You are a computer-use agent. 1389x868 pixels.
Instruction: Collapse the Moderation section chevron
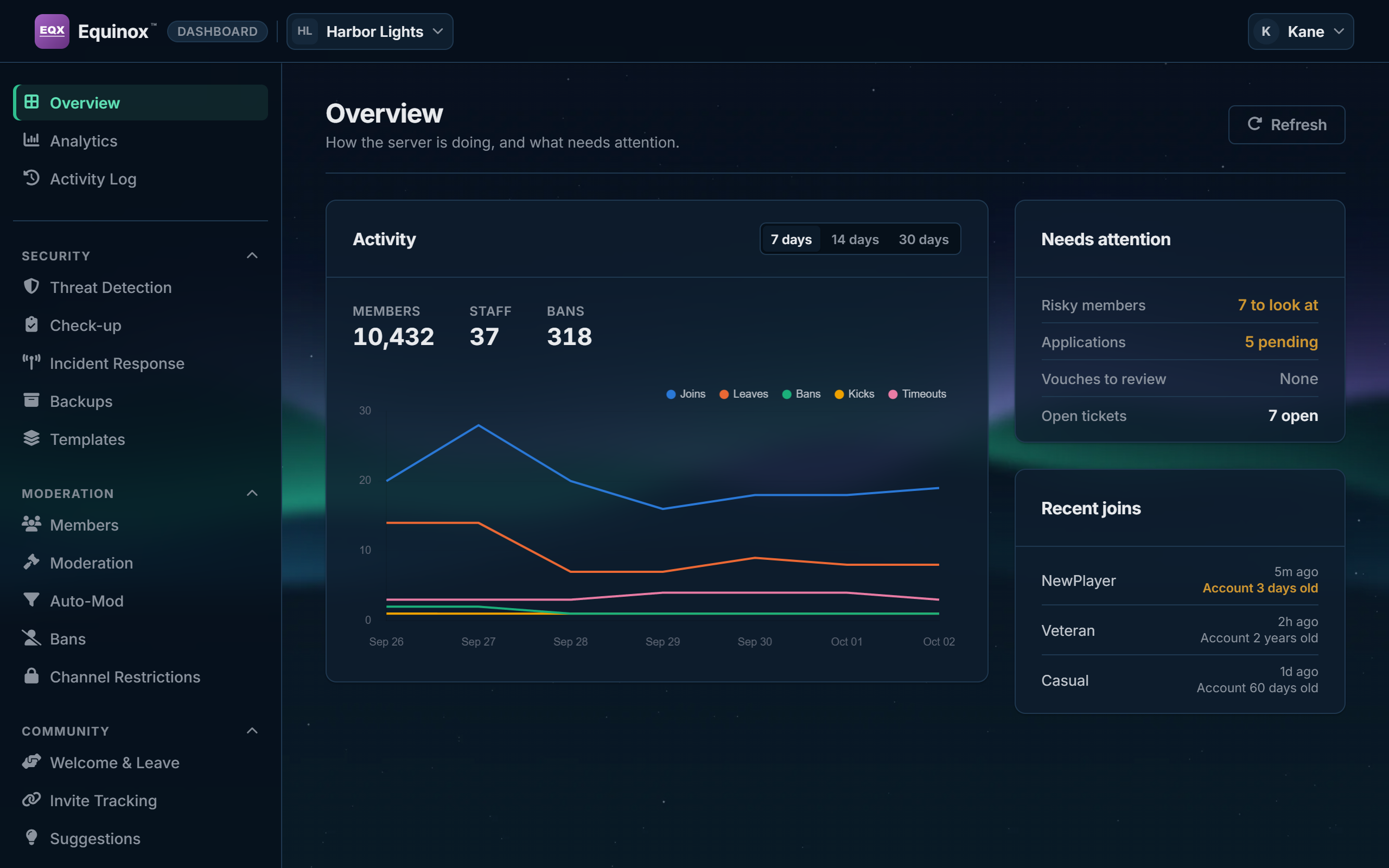pyautogui.click(x=252, y=493)
